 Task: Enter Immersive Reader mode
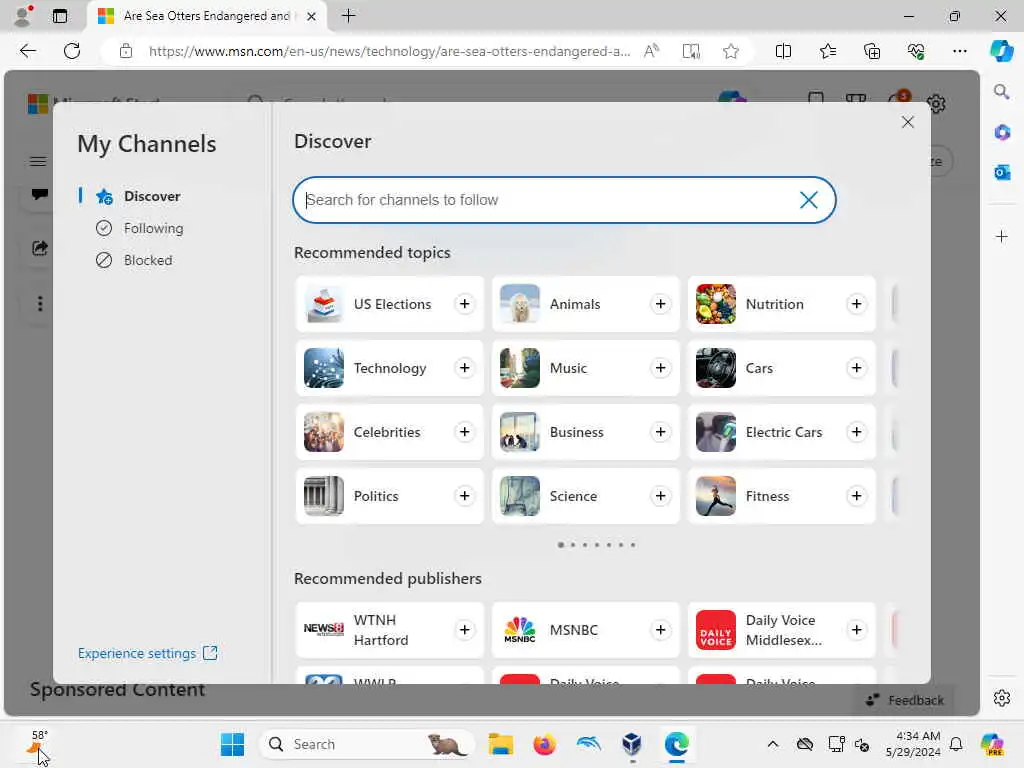click(691, 51)
